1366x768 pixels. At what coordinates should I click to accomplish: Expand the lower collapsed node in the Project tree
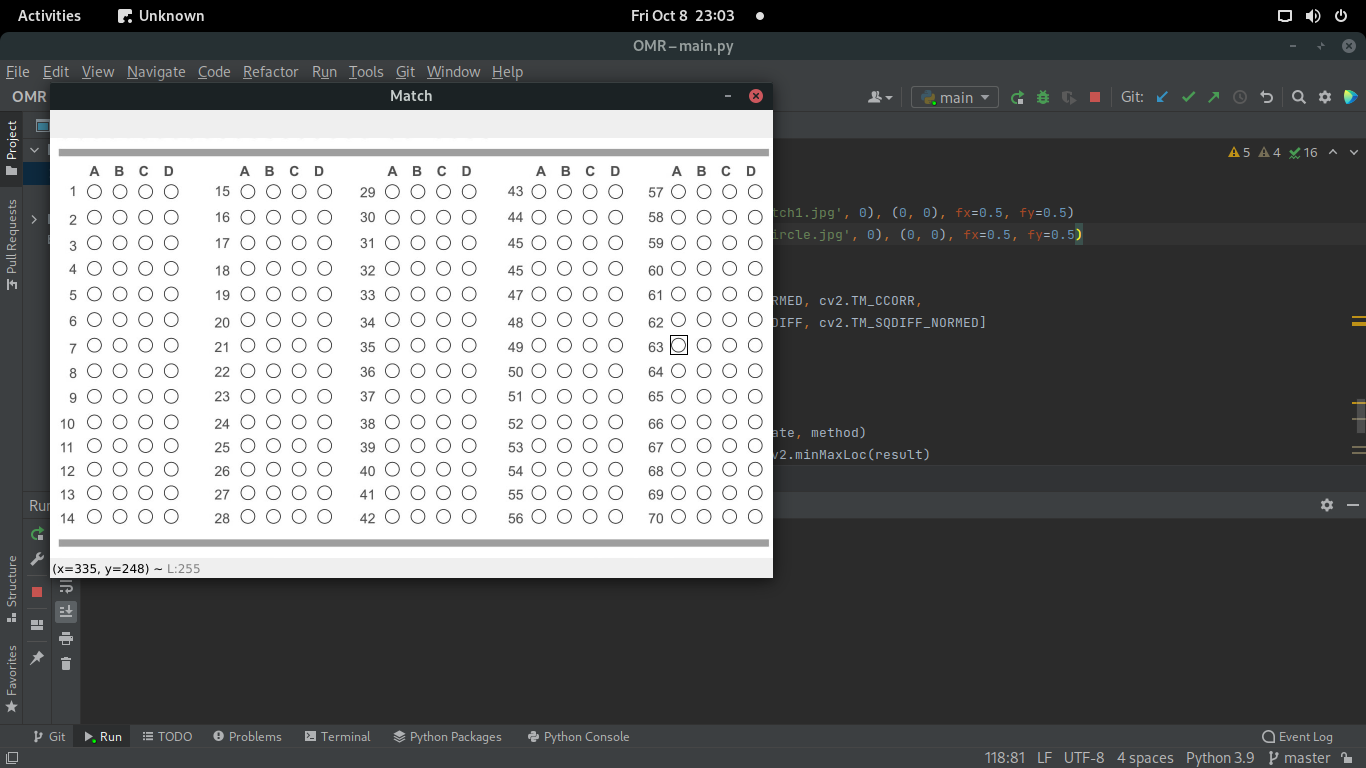[35, 219]
